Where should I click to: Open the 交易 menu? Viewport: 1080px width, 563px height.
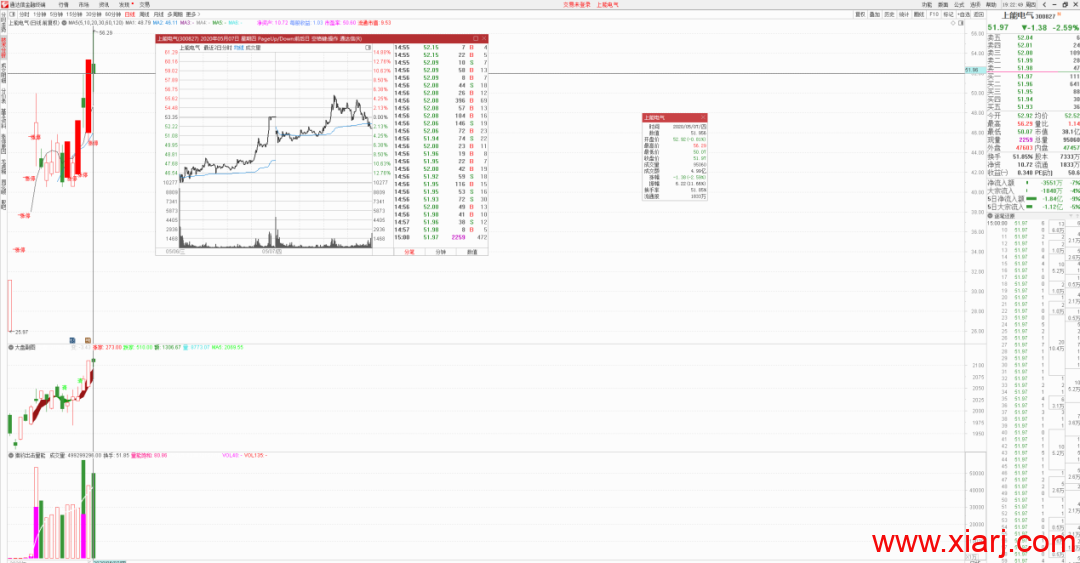(x=145, y=4)
